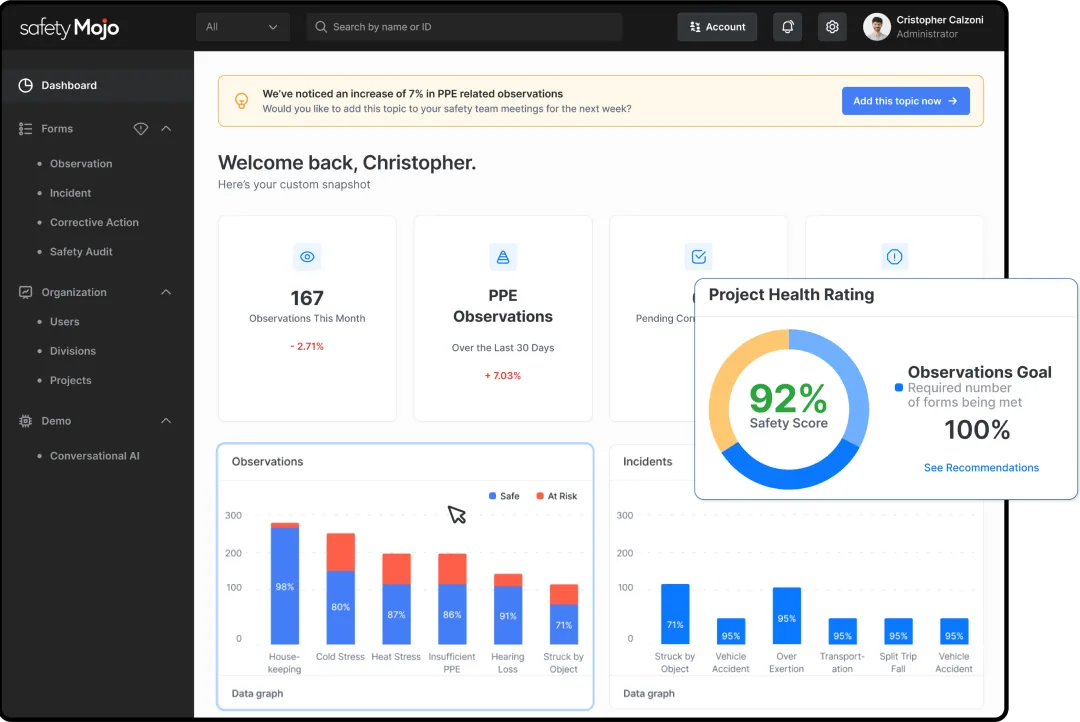This screenshot has height=722, width=1080.
Task: Click the Organization chart icon
Action: 25,292
